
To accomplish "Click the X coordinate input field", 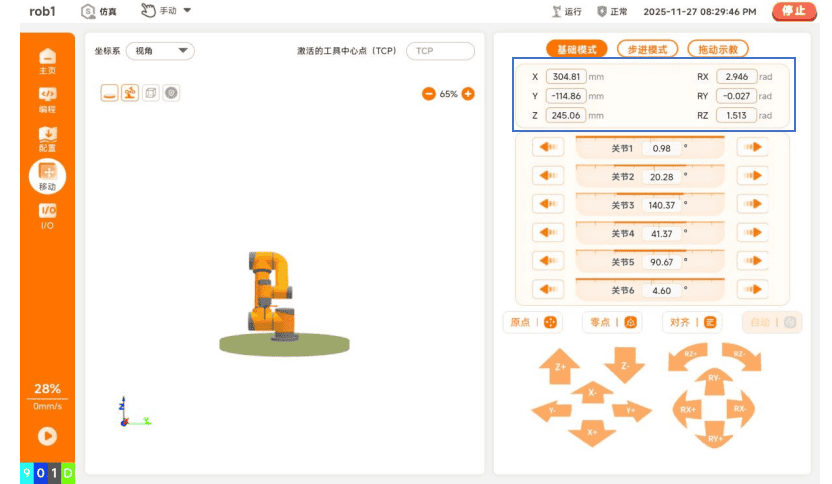I will (x=566, y=76).
